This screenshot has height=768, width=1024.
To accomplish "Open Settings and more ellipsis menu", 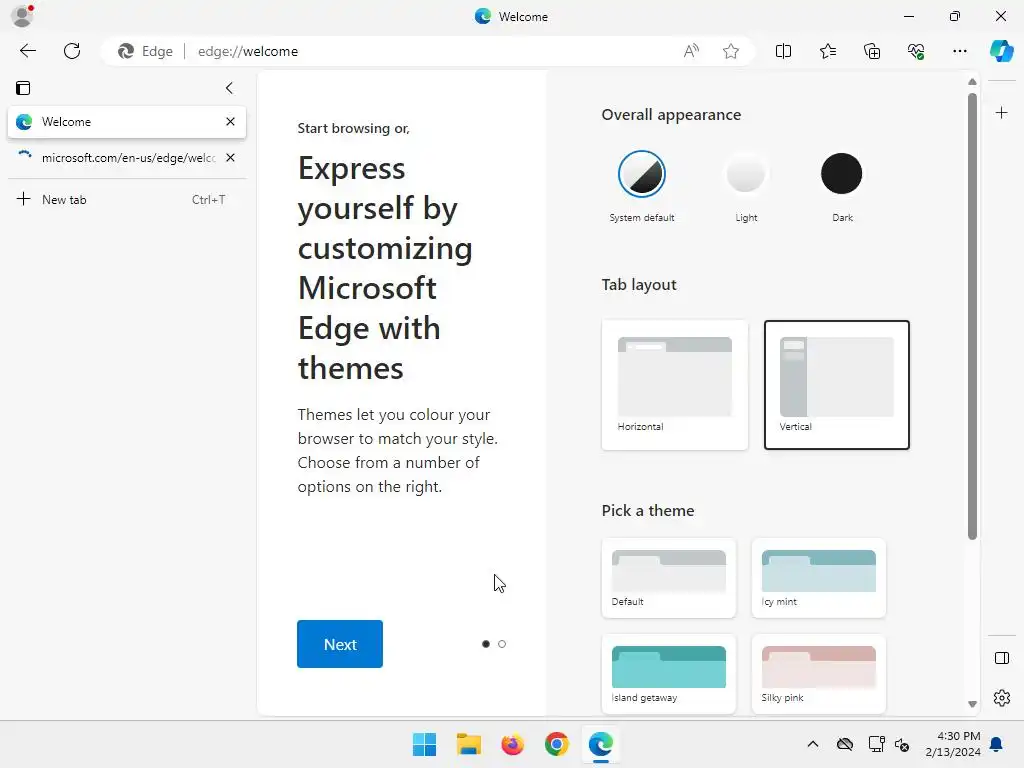I will click(x=959, y=51).
